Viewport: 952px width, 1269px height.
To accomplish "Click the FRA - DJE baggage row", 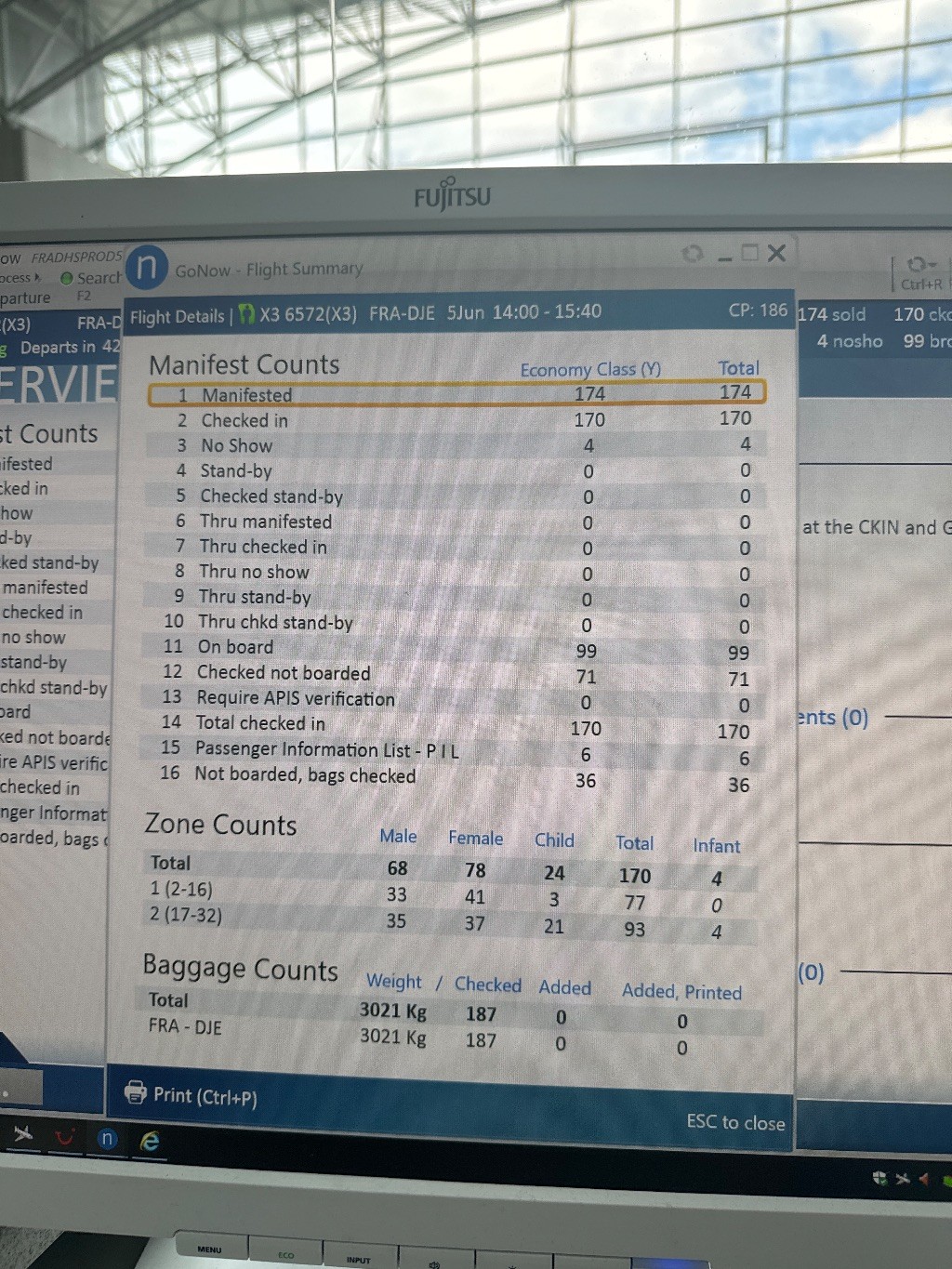I will tap(185, 1027).
